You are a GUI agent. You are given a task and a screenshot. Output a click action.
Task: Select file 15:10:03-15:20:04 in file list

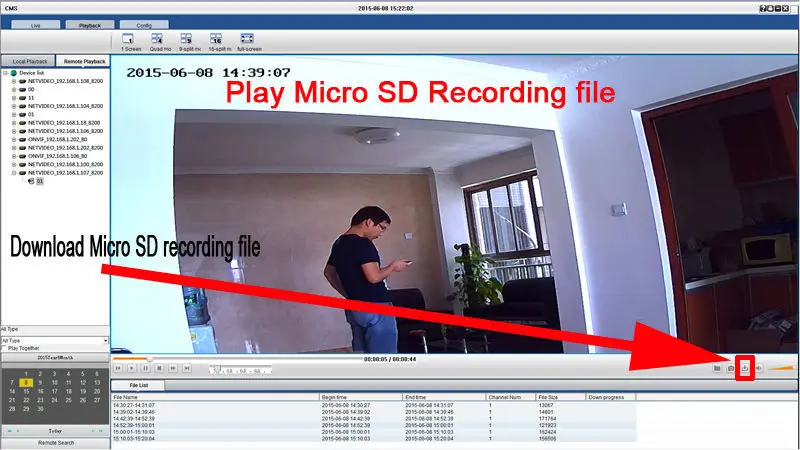[x=373, y=438]
